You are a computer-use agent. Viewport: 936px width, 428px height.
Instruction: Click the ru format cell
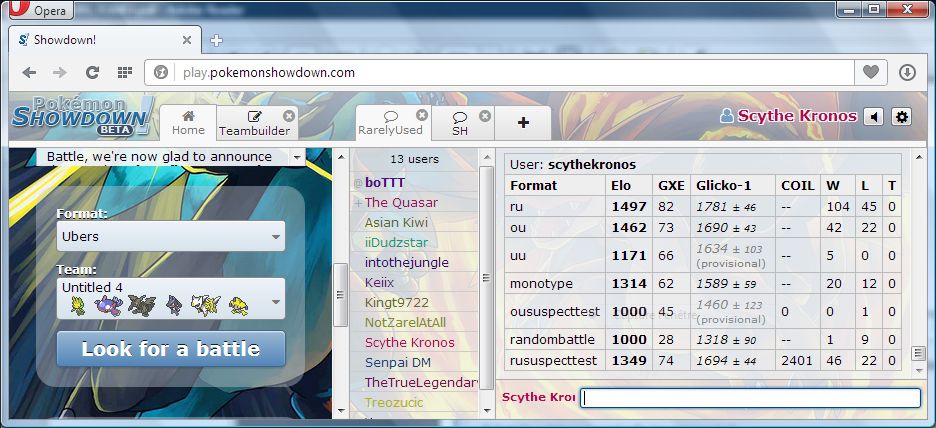555,207
